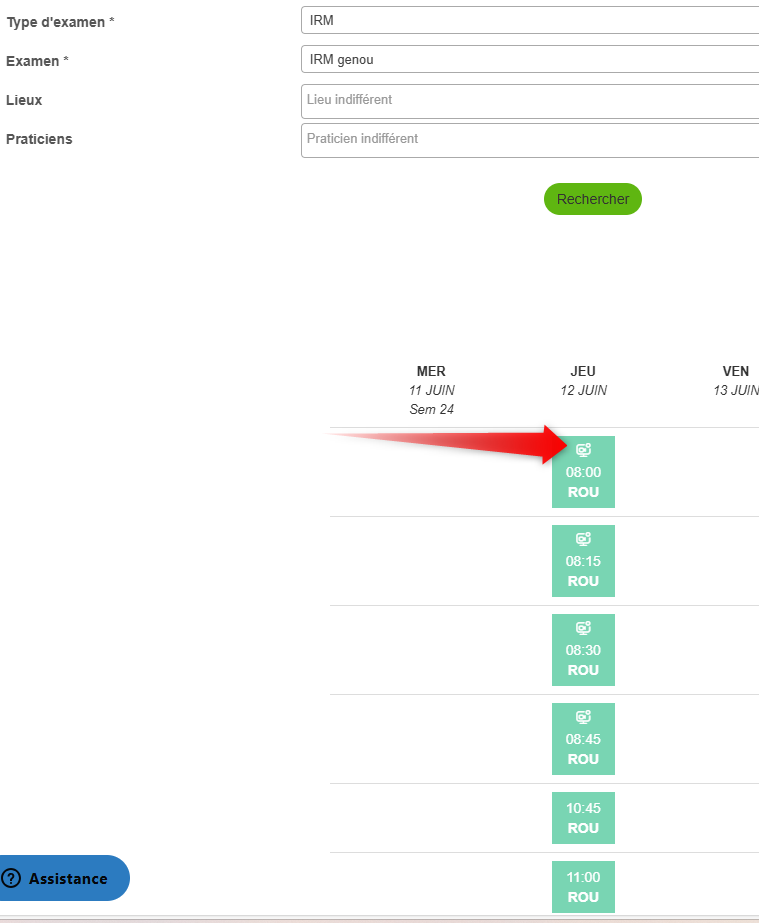Screen dimensions: 759x923
Task: Open the Examen IRM genou dropdown
Action: point(530,59)
